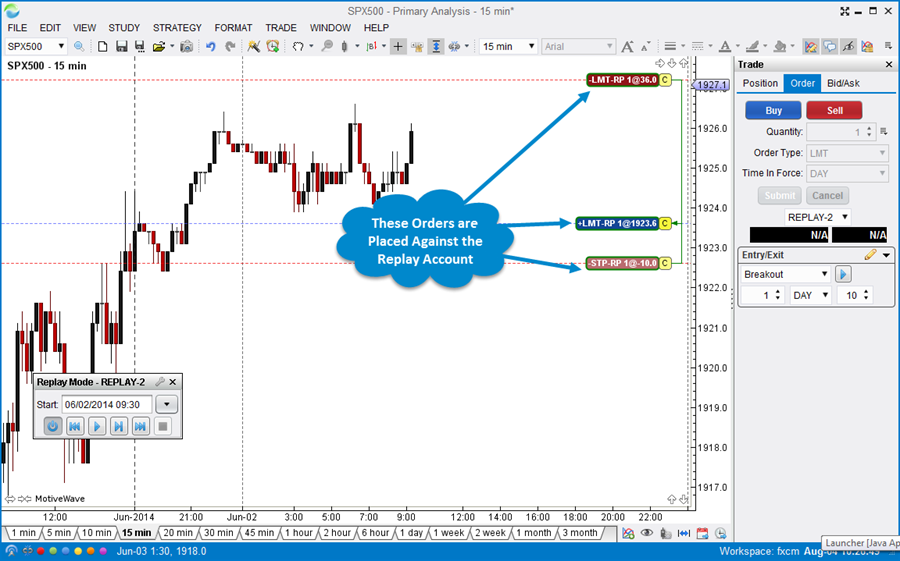900x561 pixels.
Task: Take a chart snapshot with camera icon
Action: pos(186,47)
